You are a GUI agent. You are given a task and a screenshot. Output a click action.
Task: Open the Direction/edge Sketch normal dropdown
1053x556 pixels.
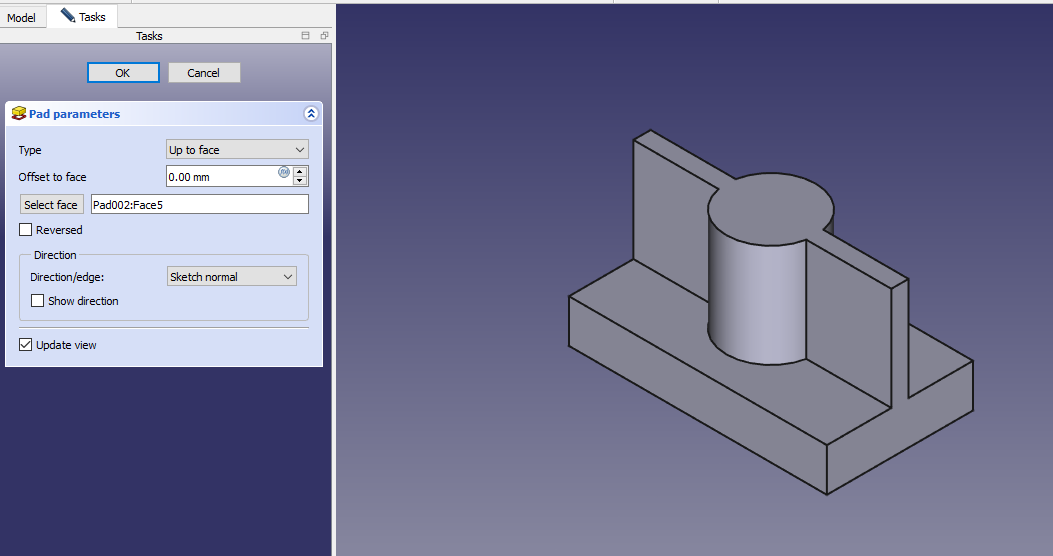pos(231,277)
